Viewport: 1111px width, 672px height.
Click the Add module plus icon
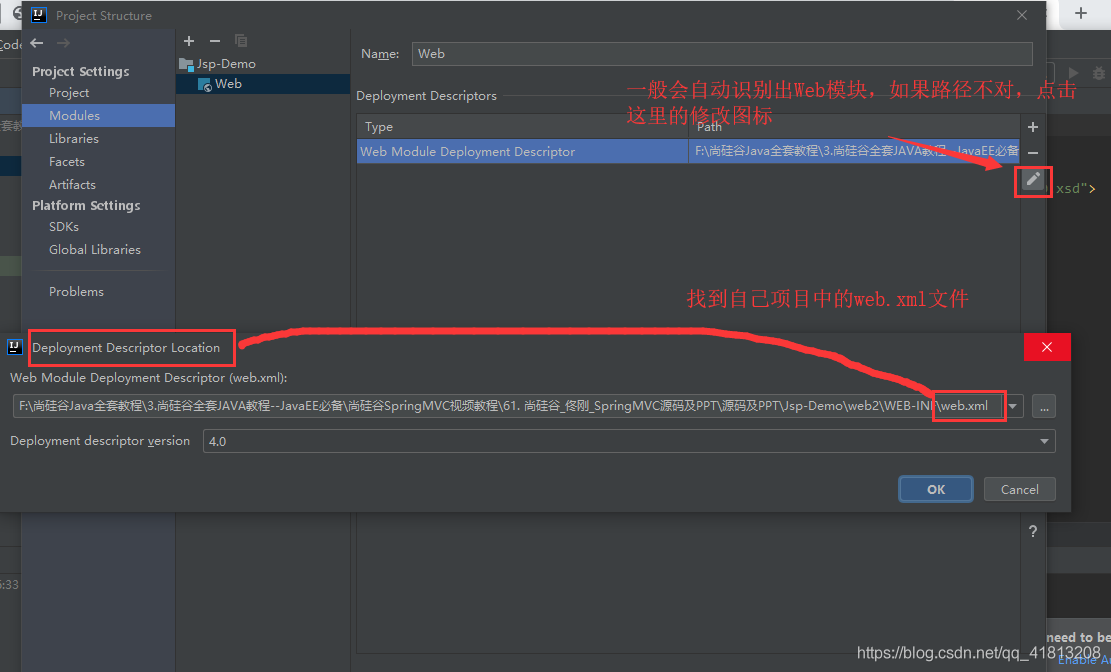click(189, 41)
